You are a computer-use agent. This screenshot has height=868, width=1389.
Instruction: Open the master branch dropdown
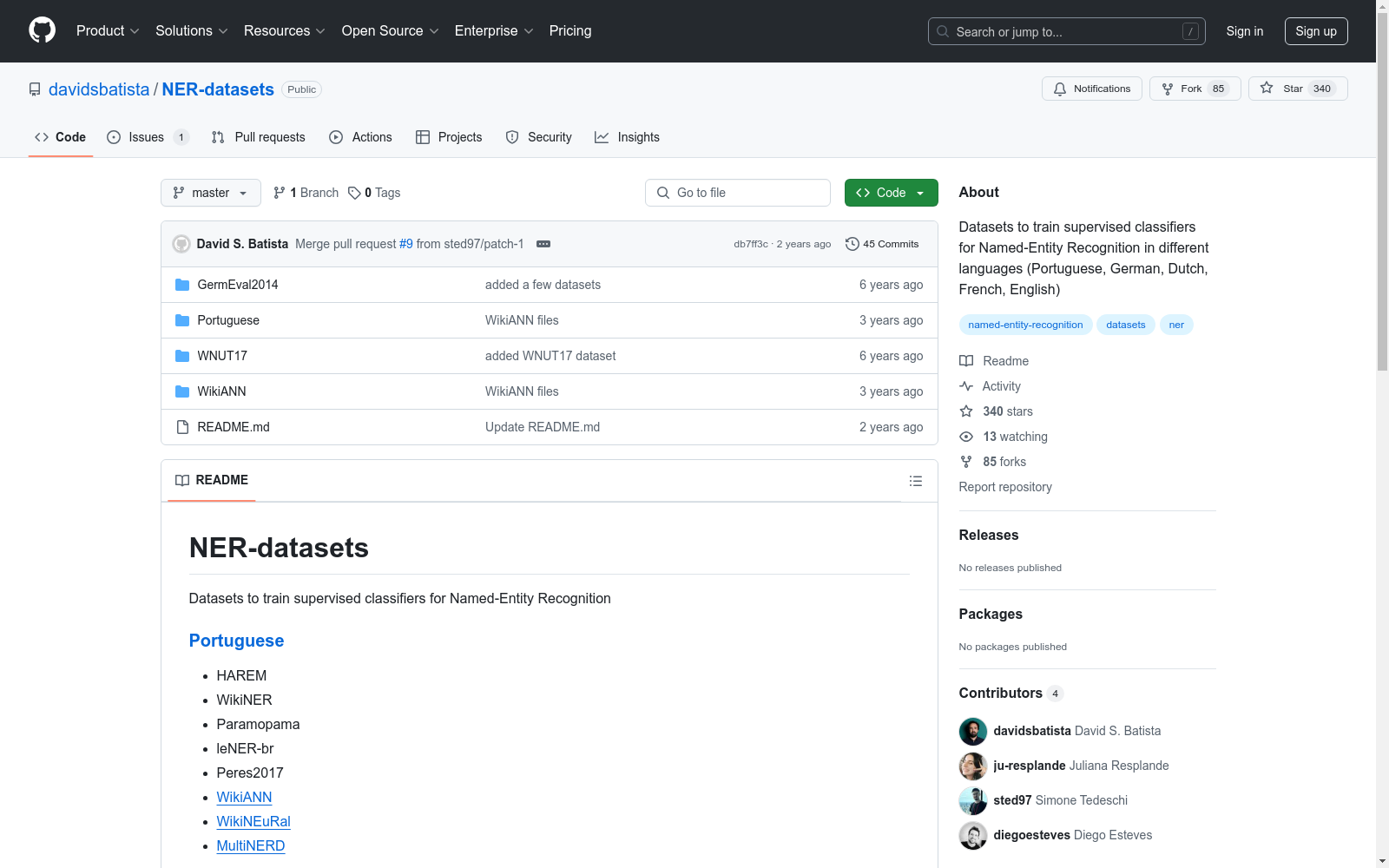click(x=211, y=193)
